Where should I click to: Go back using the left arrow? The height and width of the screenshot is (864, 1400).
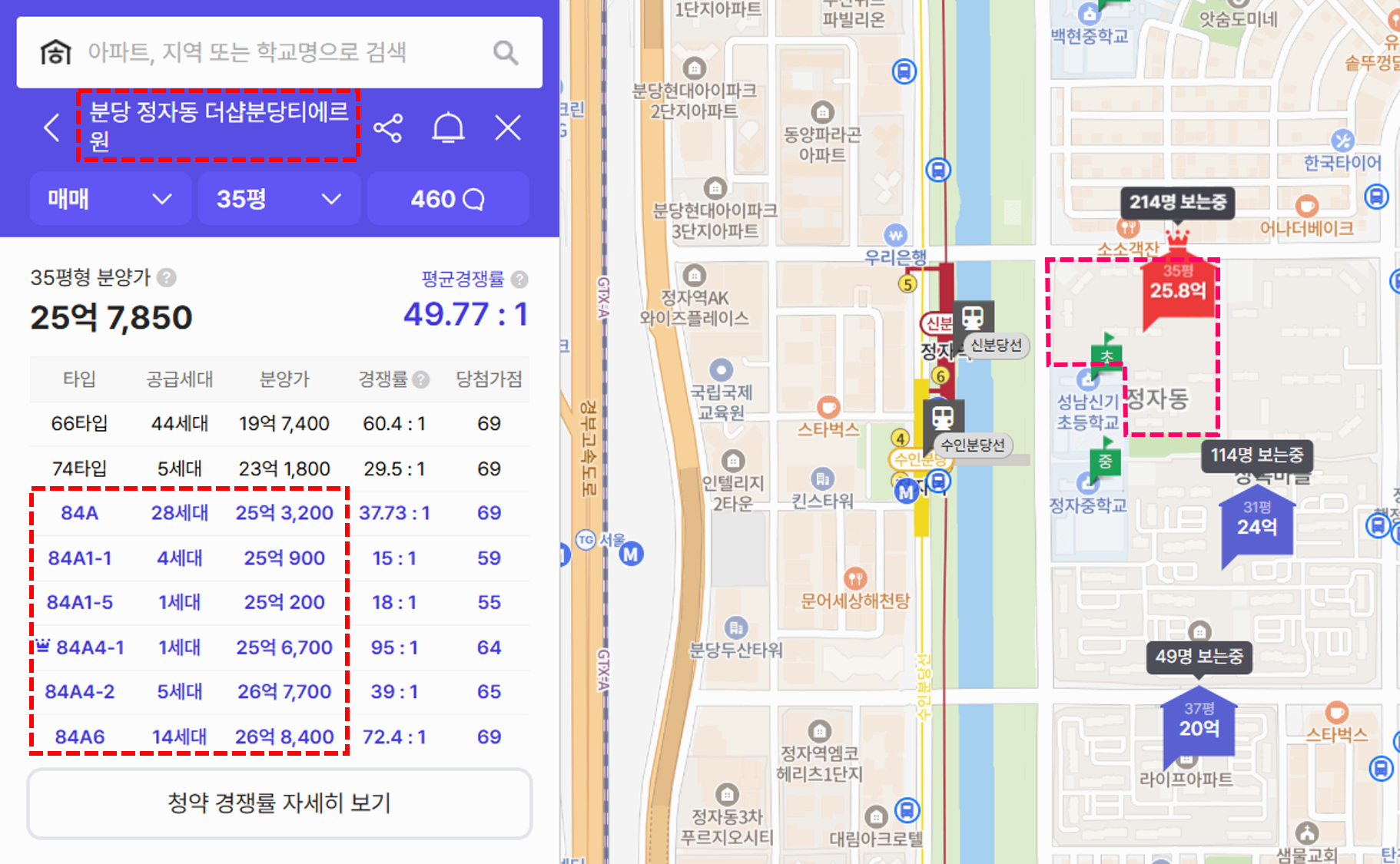(x=51, y=127)
